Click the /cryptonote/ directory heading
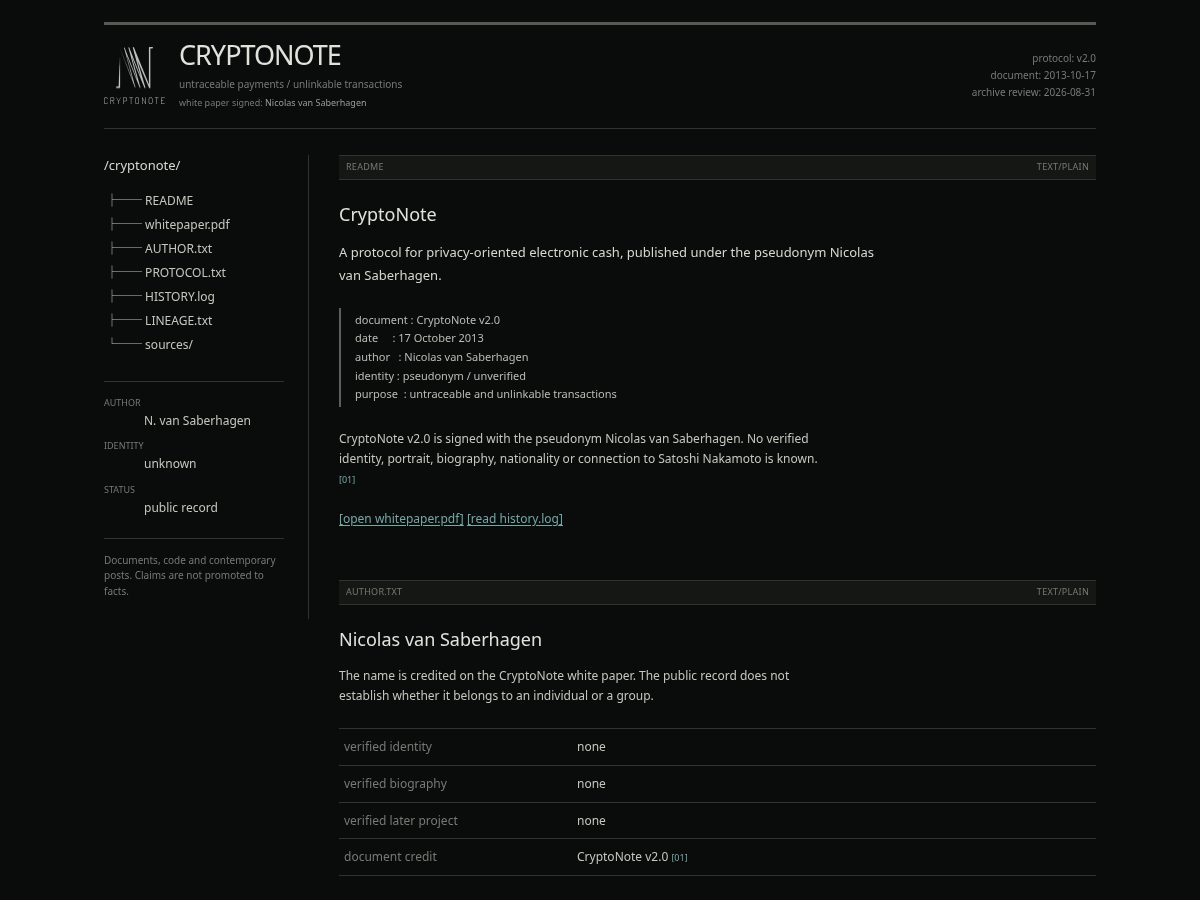 (x=142, y=165)
